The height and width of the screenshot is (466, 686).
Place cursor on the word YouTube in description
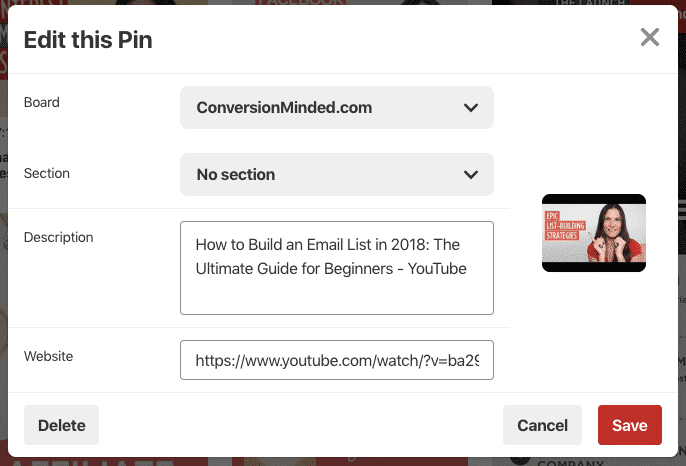(437, 269)
